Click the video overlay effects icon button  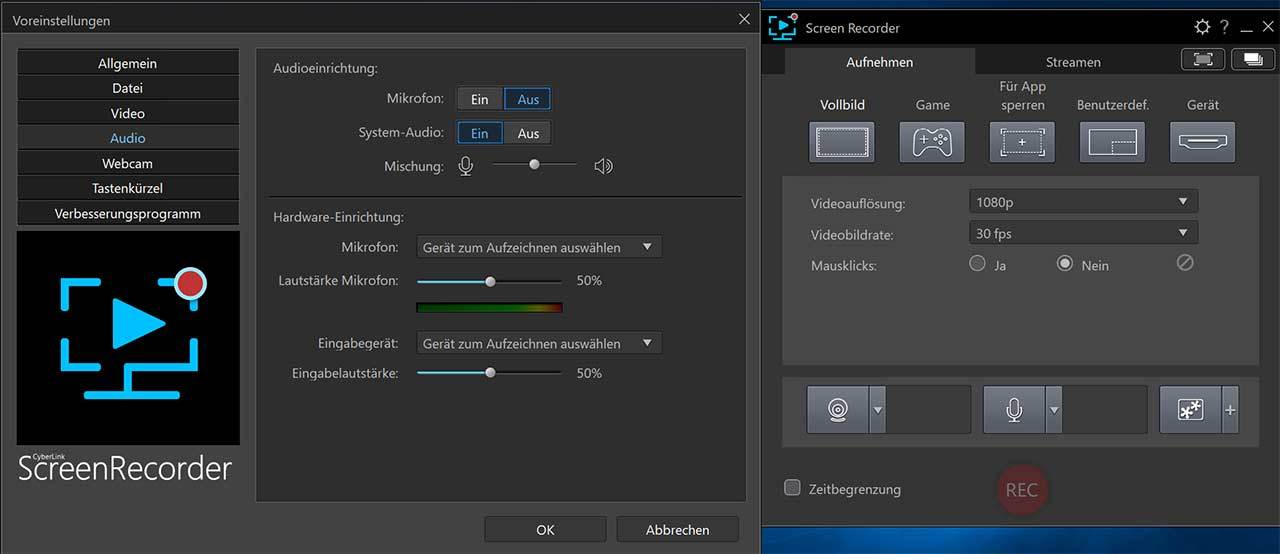[x=1190, y=410]
